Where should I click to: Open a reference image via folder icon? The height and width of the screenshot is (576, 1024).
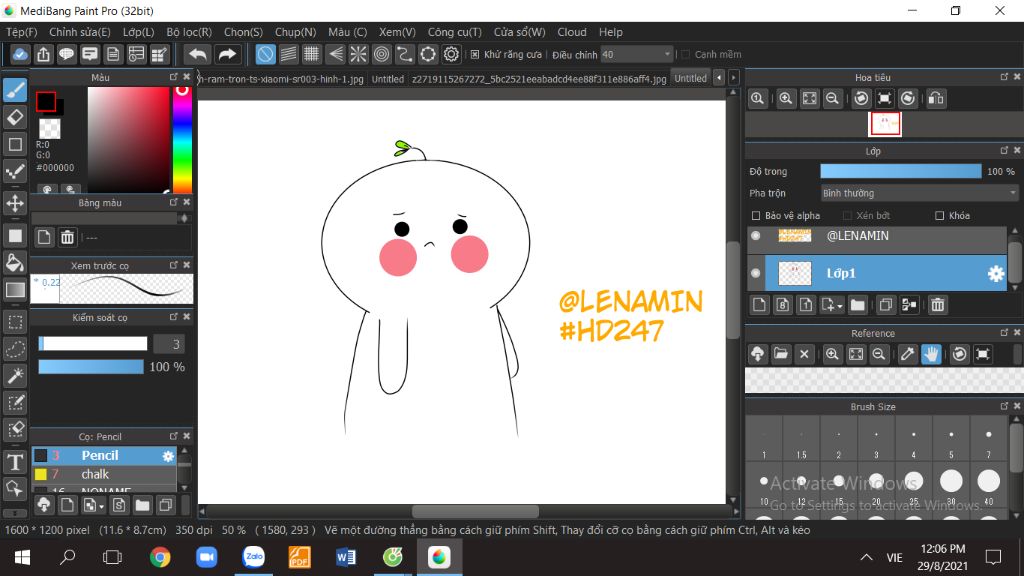(780, 354)
